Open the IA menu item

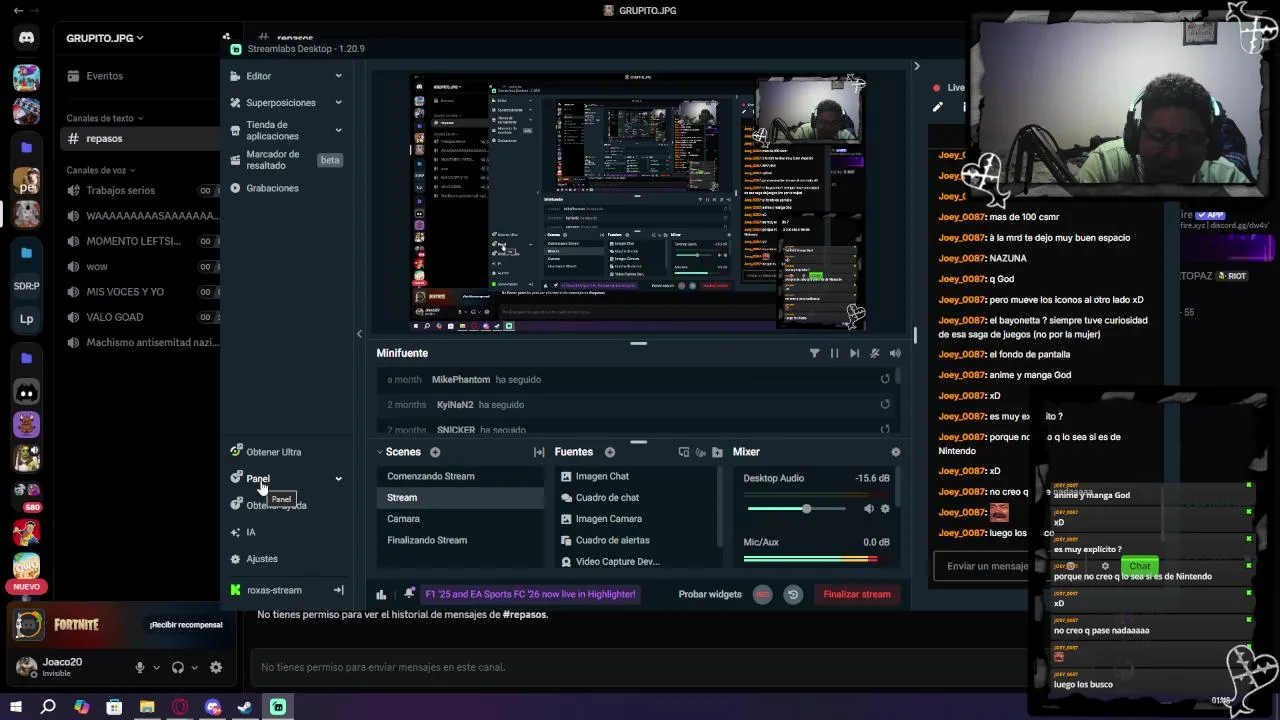click(251, 532)
